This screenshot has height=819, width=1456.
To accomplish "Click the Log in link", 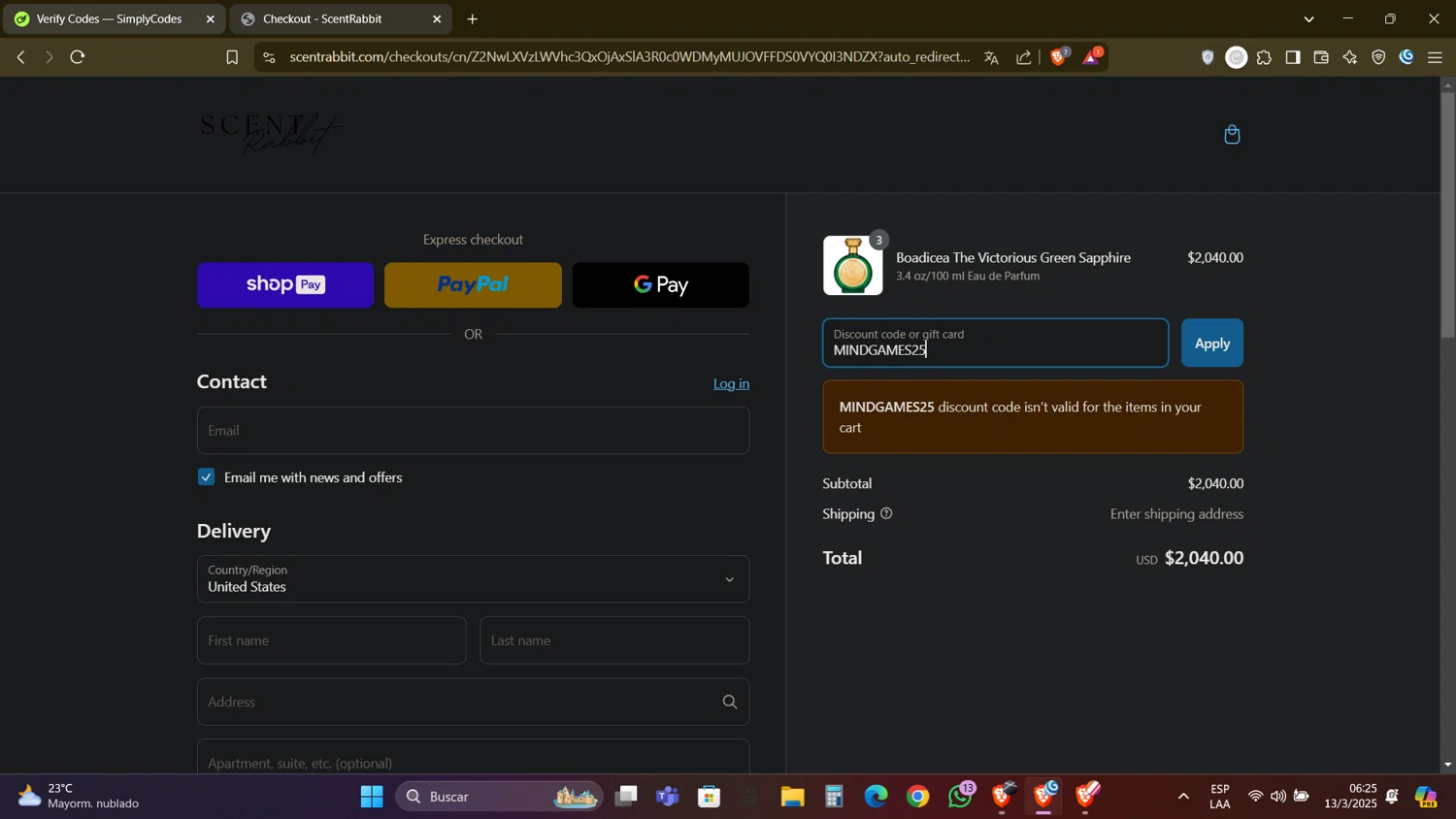I will 731,383.
